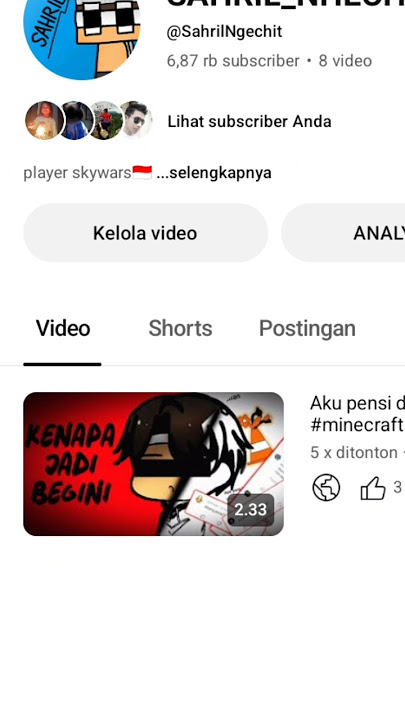Tap the third subscriber avatar

pyautogui.click(x=107, y=120)
